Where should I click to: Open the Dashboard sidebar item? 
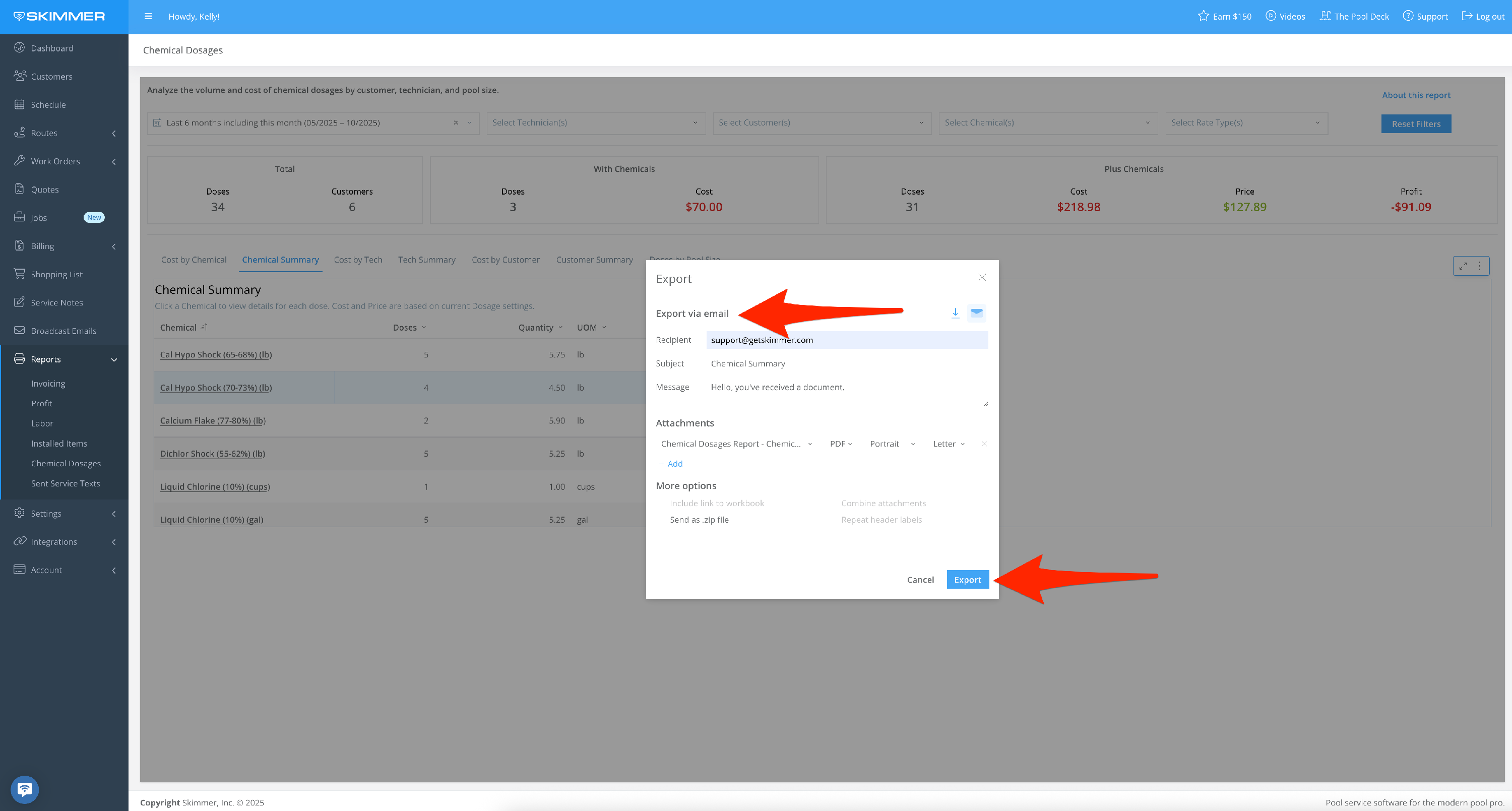pyautogui.click(x=51, y=48)
